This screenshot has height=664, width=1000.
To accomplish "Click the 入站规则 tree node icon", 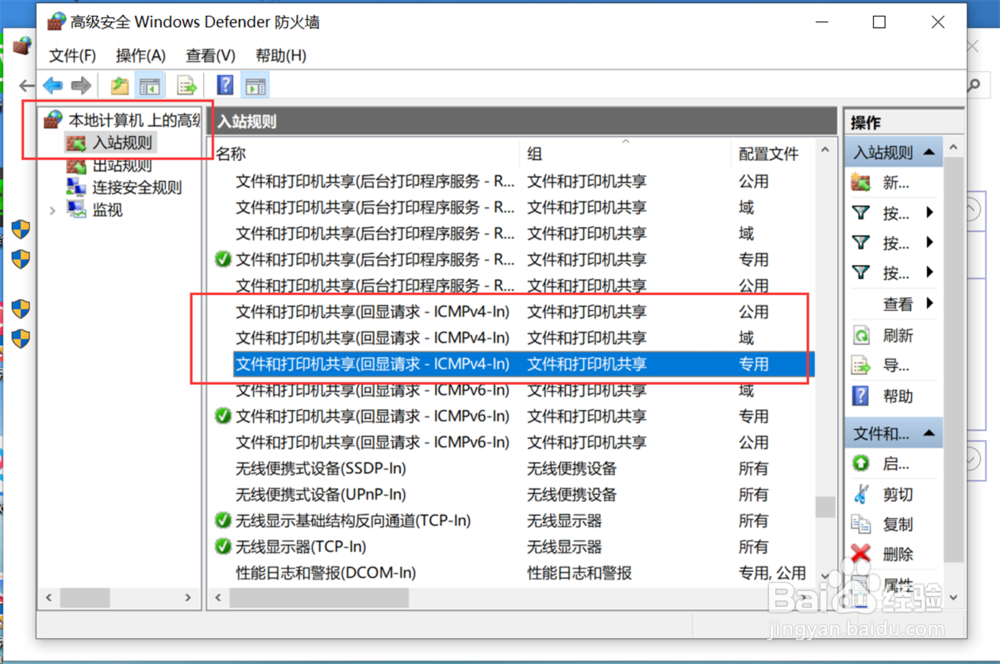I will pos(76,143).
